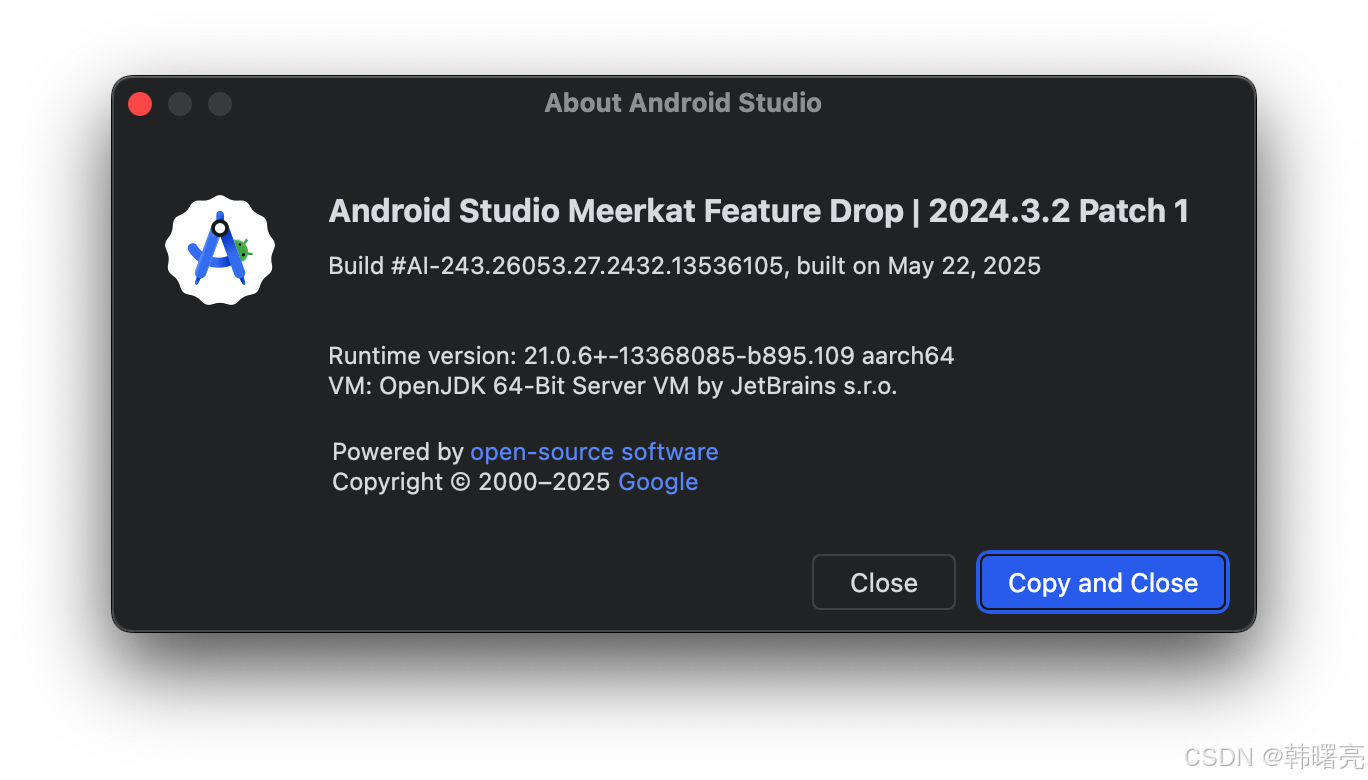Click the grey zoom traffic light button
Image resolution: width=1368 pixels, height=780 pixels.
click(x=219, y=103)
